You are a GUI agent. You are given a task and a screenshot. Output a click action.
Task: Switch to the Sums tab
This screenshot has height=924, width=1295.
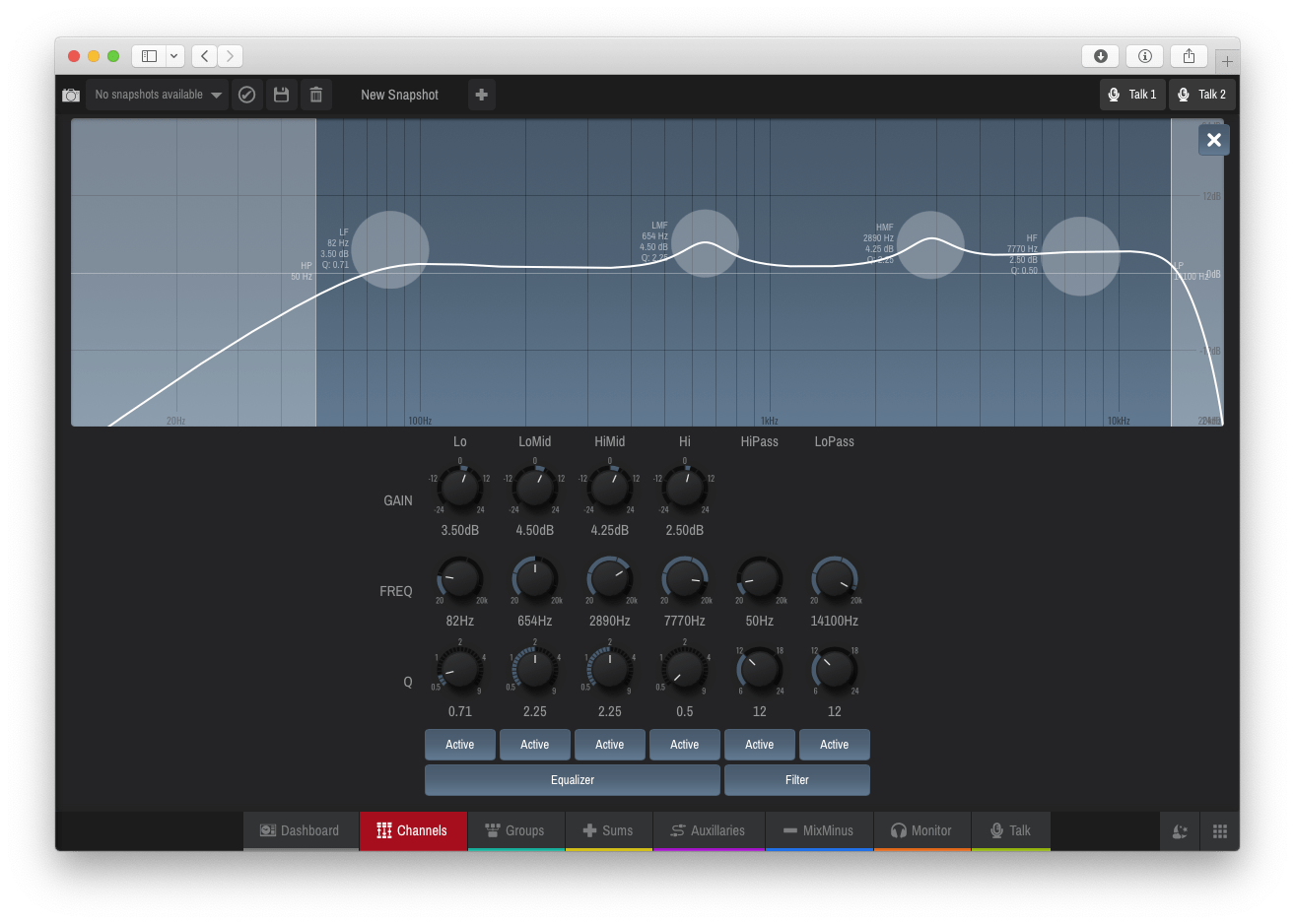(609, 830)
